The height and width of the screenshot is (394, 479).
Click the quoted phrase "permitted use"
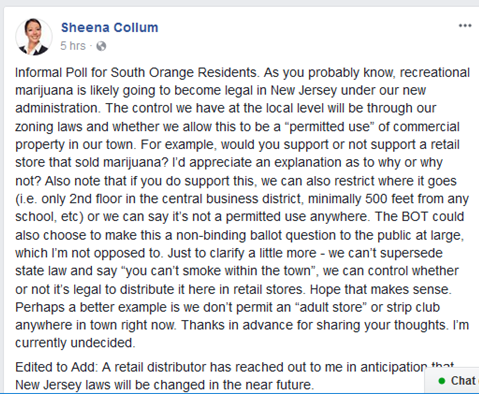(x=330, y=127)
